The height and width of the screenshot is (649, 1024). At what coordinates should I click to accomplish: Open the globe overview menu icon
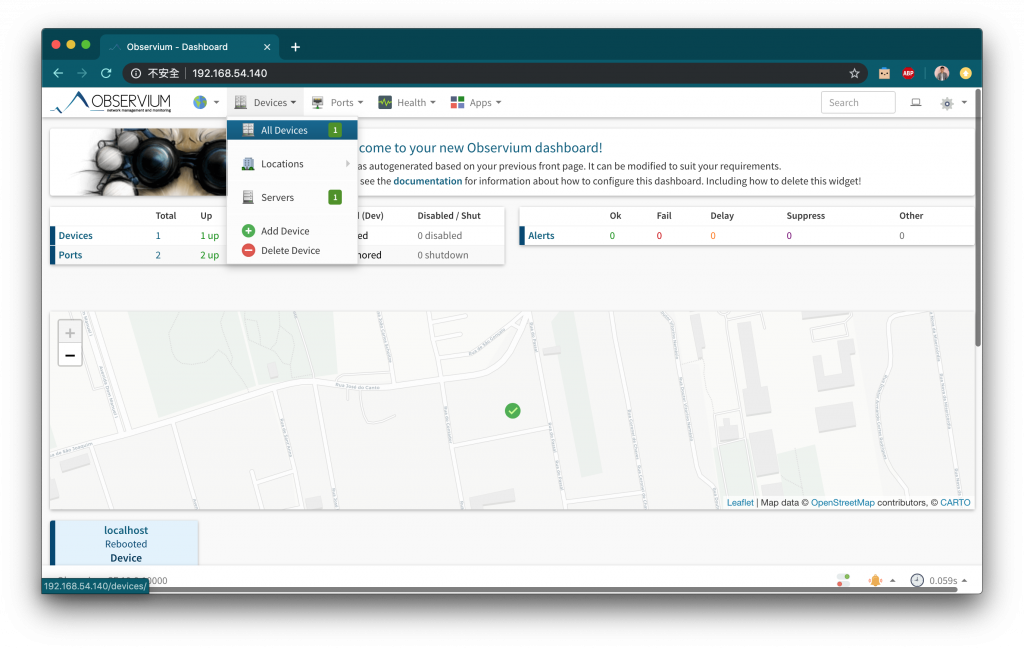coord(200,103)
